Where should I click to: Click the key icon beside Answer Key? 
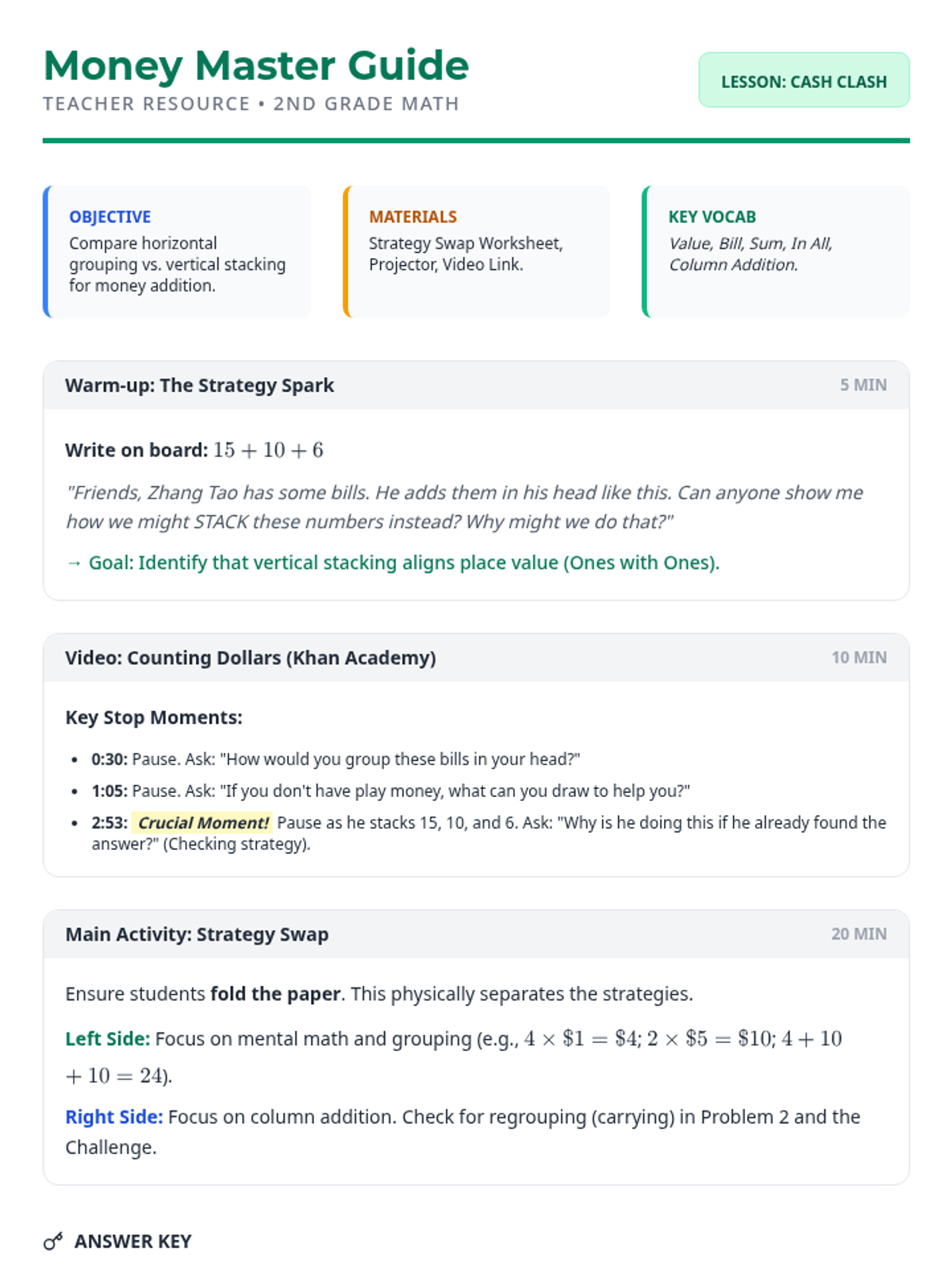[x=53, y=1241]
